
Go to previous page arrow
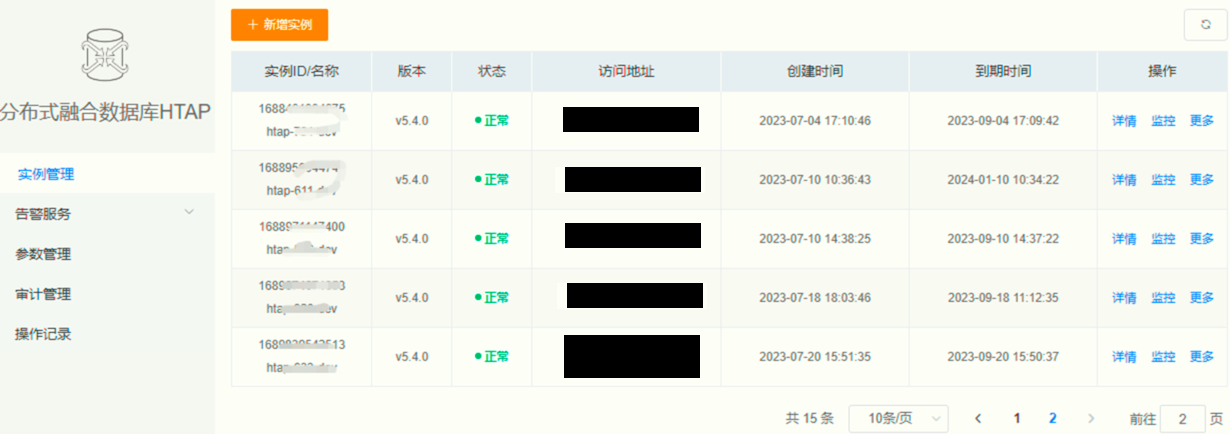tap(978, 419)
